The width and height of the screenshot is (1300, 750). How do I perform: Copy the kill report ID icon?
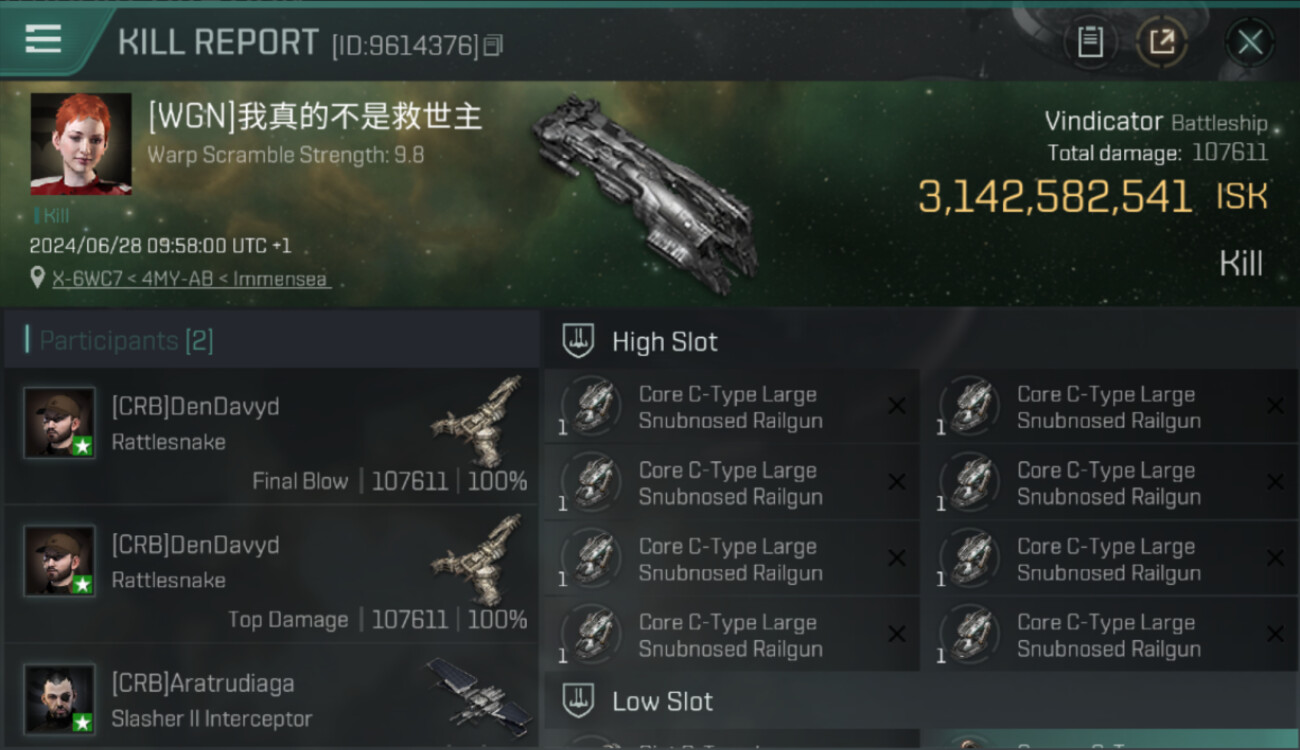tap(493, 45)
